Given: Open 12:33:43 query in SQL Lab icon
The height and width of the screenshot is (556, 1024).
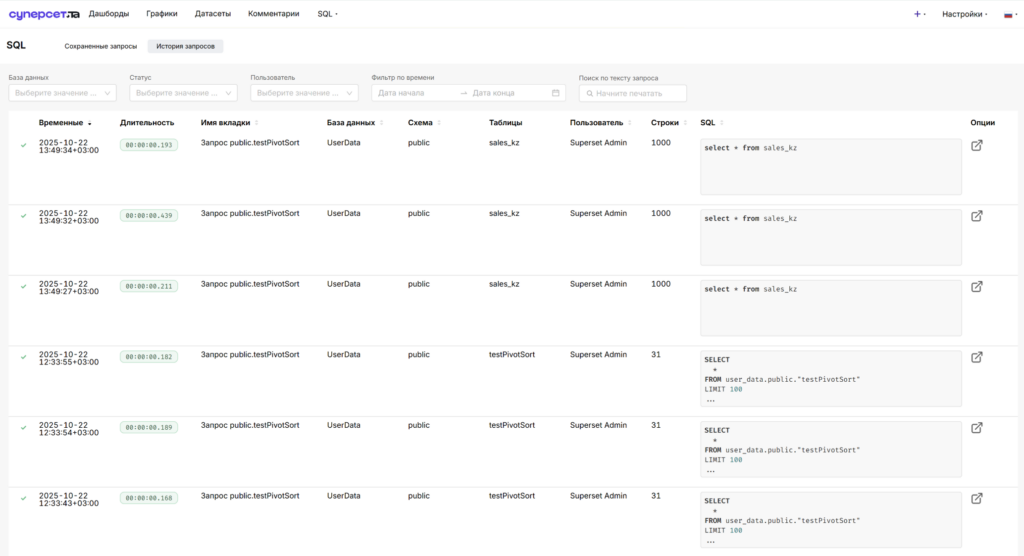Looking at the screenshot, I should 976,499.
